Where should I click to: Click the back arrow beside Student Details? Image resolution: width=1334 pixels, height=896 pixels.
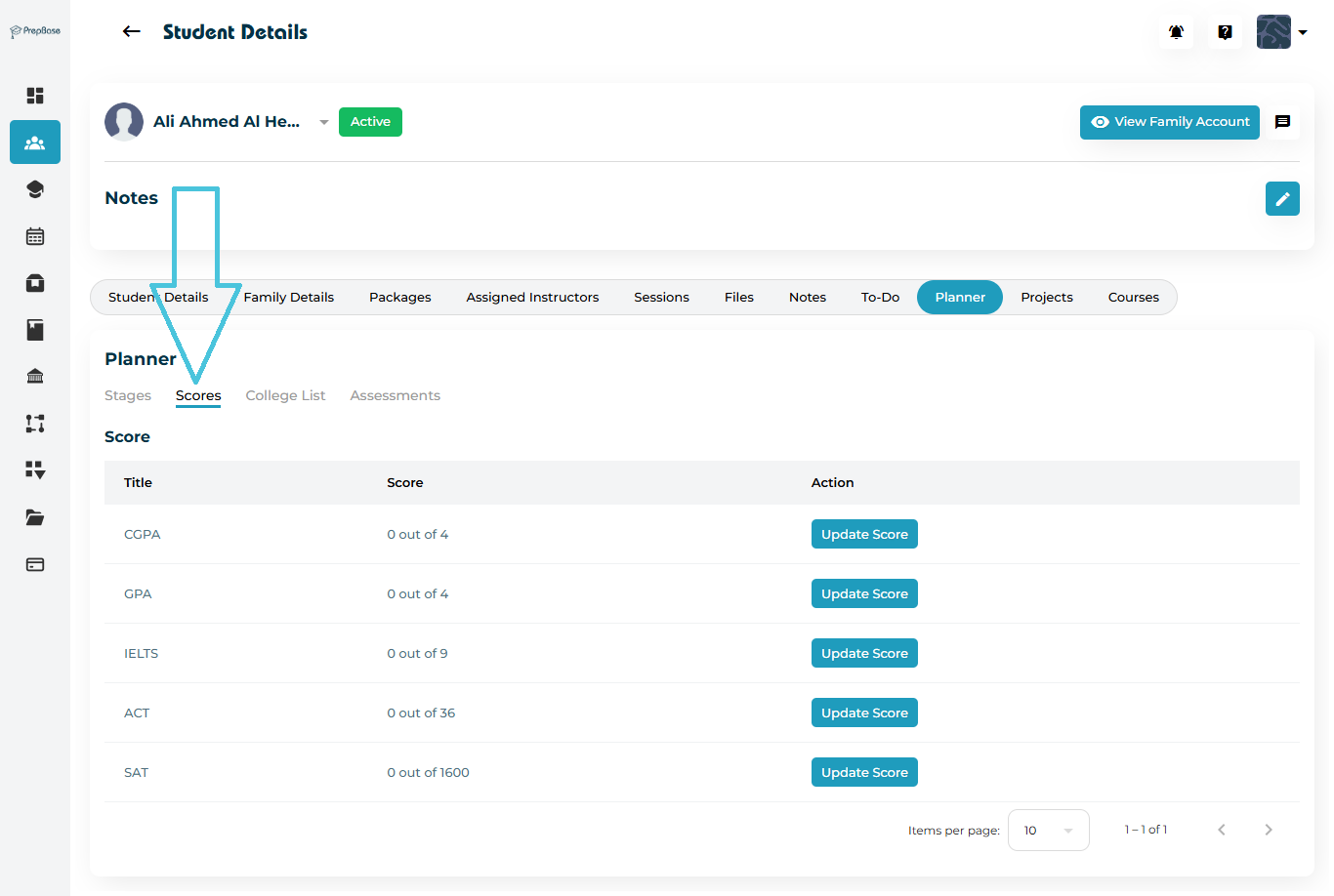[x=131, y=32]
